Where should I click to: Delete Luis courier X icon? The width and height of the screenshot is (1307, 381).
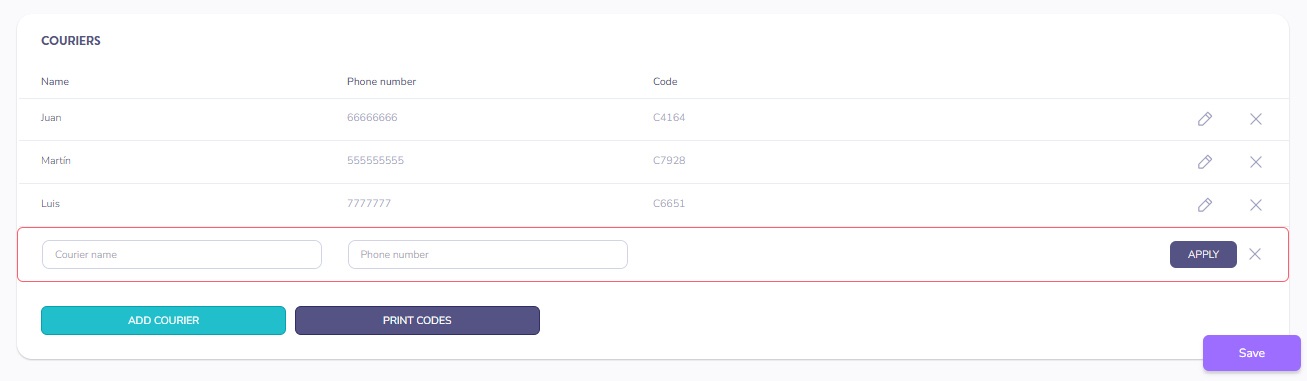[1256, 205]
